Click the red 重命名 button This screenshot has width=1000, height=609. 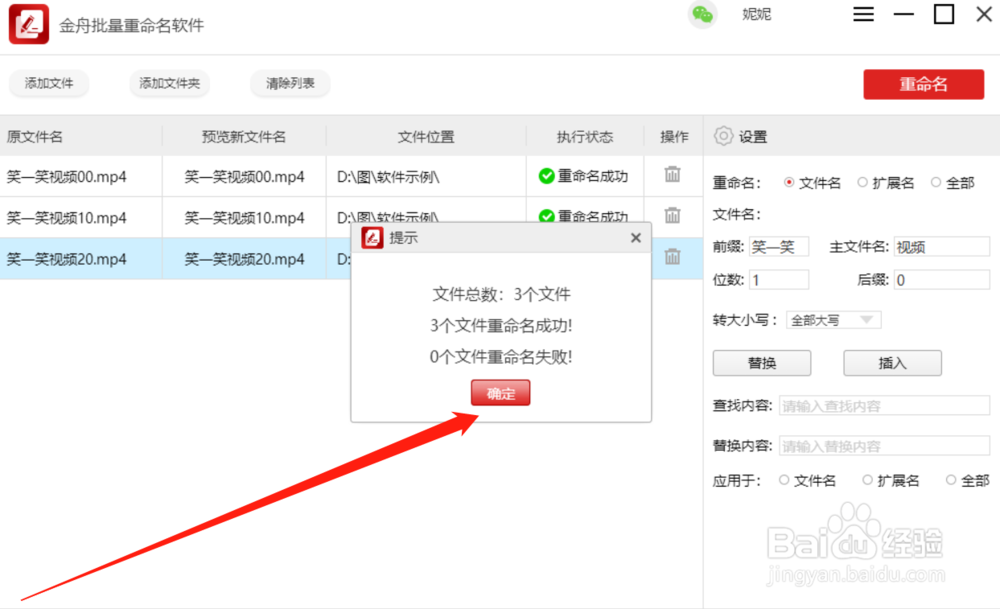[x=923, y=85]
